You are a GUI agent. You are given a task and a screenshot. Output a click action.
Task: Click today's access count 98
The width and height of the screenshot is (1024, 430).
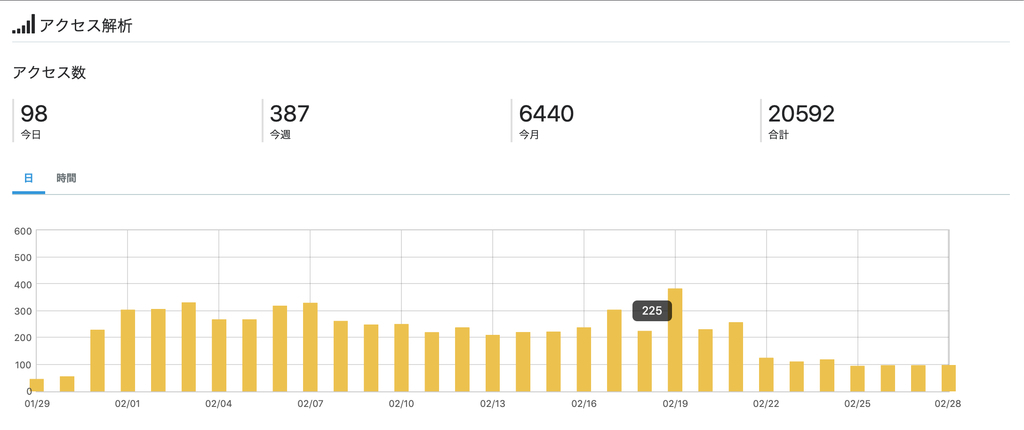34,114
